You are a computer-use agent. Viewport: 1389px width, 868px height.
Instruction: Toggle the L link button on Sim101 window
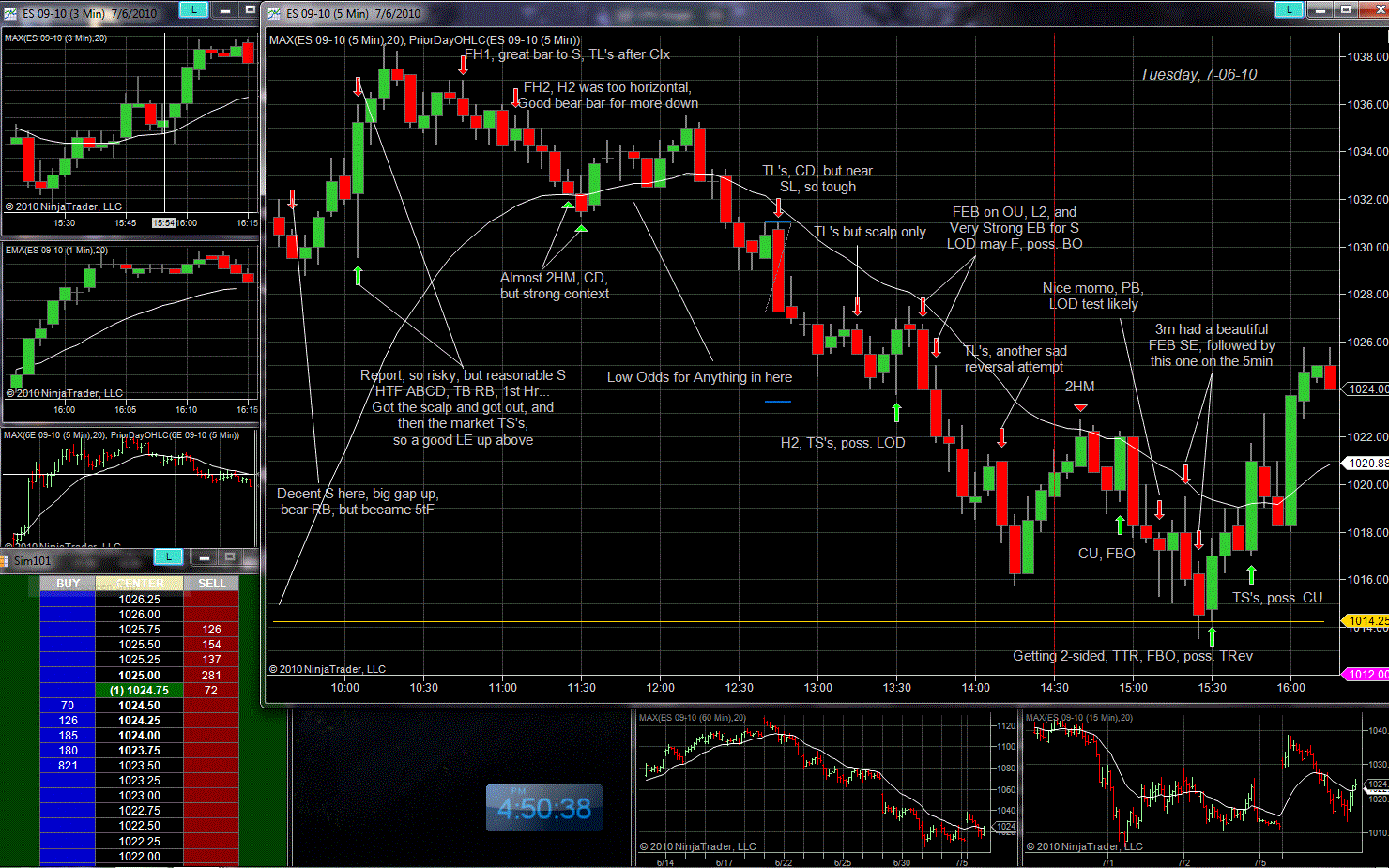point(168,557)
